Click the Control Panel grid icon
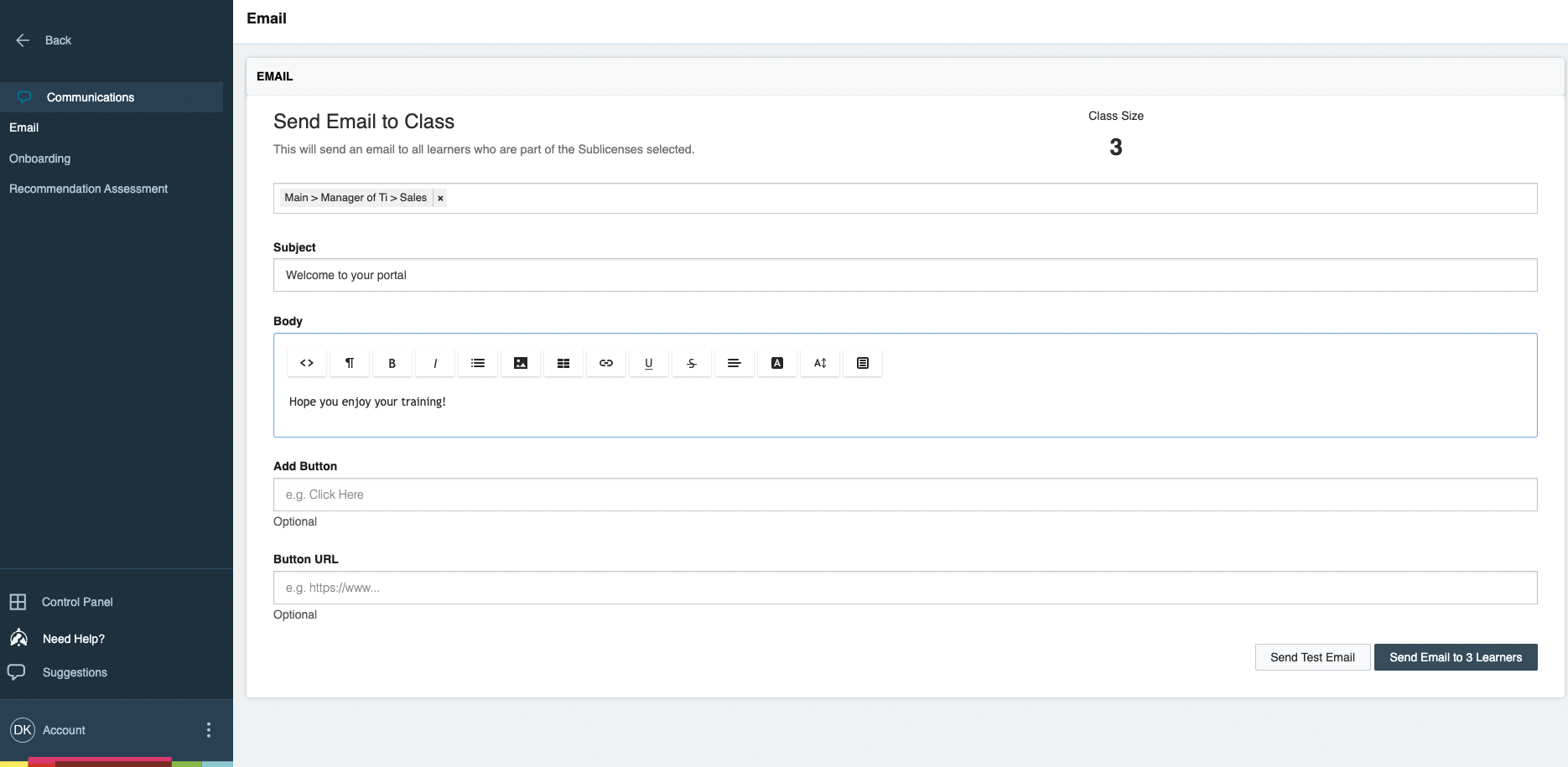The image size is (1568, 767). 18,601
